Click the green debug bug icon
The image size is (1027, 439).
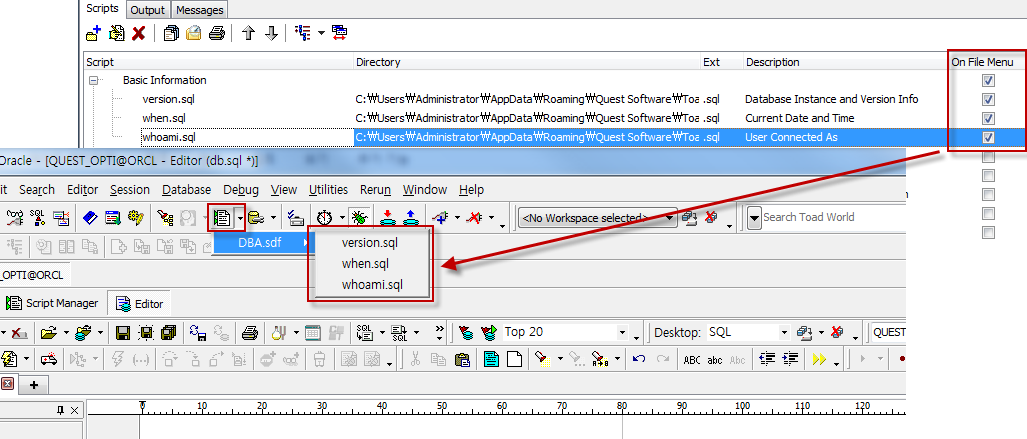359,217
